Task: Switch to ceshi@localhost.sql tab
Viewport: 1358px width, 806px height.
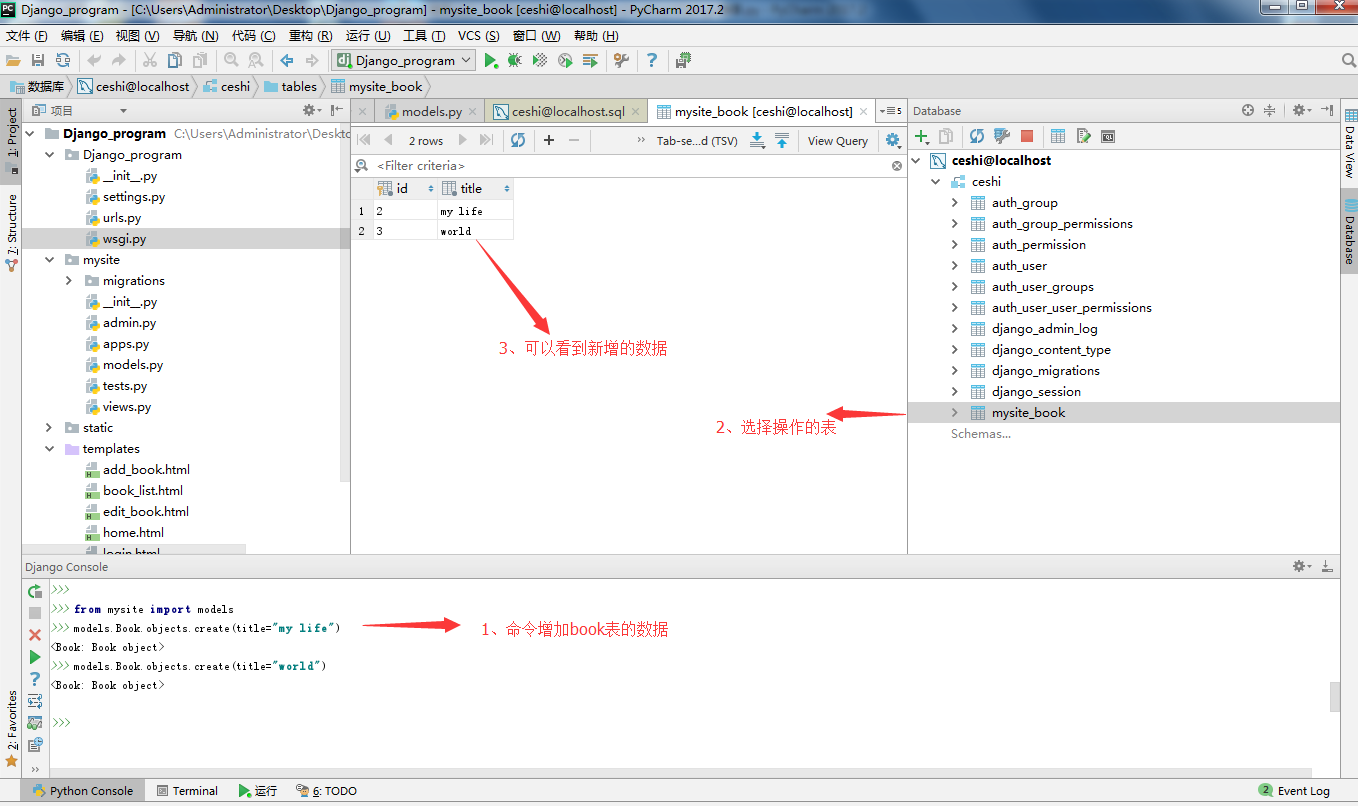Action: [x=567, y=111]
